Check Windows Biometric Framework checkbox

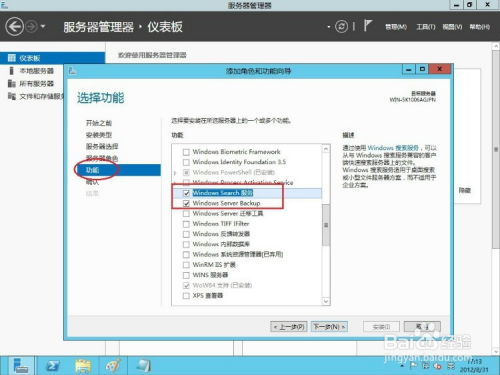[186, 152]
